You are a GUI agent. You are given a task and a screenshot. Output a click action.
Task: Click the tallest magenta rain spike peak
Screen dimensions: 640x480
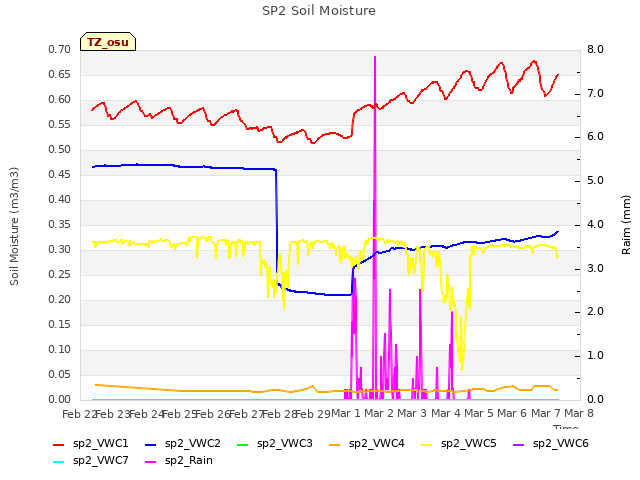pyautogui.click(x=375, y=57)
